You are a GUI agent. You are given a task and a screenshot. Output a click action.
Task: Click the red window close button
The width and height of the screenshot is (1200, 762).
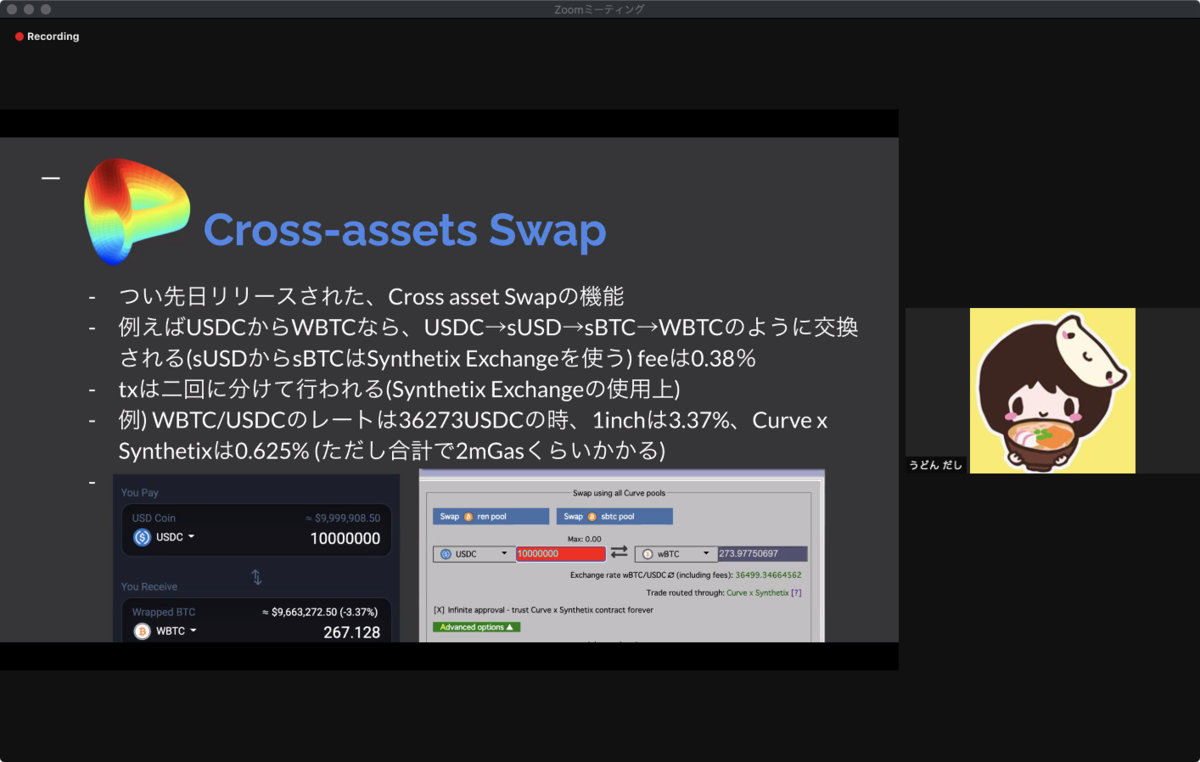(12, 9)
